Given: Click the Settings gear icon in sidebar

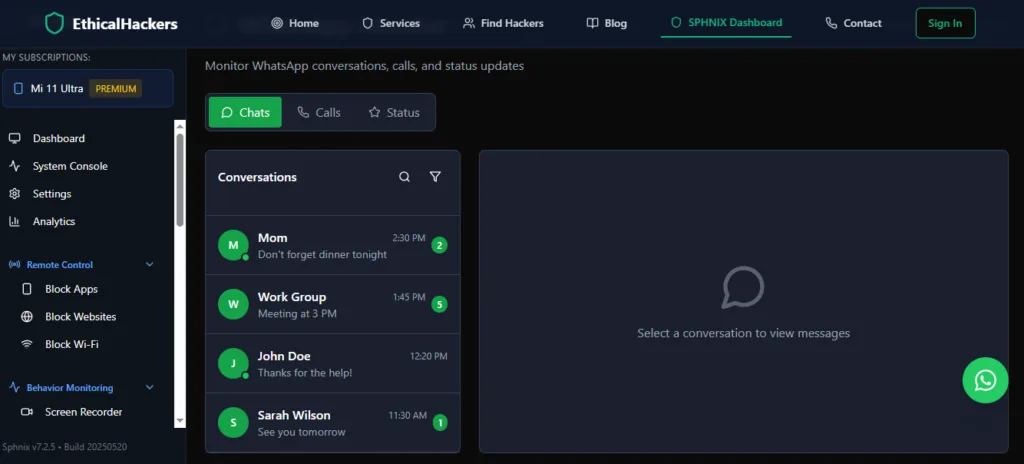Looking at the screenshot, I should 14,193.
